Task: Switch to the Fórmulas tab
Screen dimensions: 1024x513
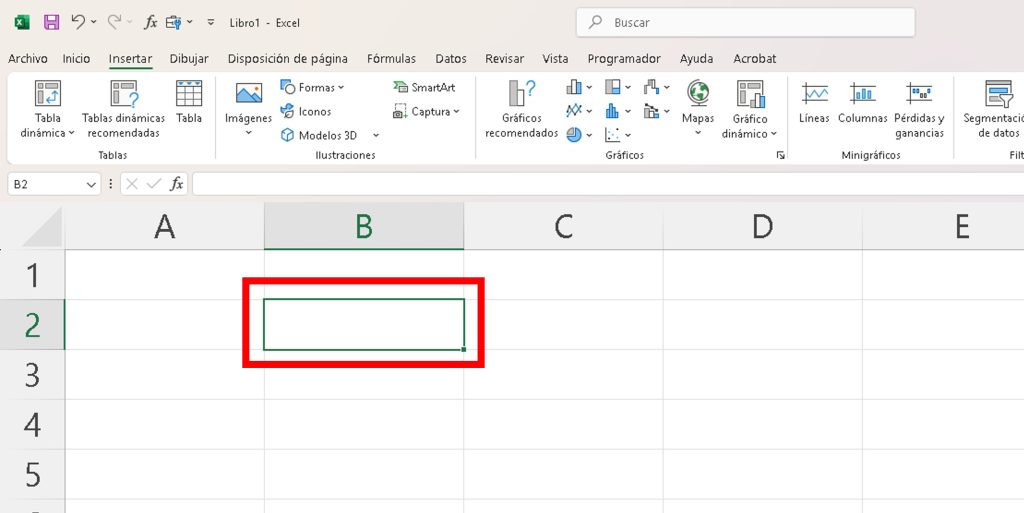Action: click(x=391, y=59)
